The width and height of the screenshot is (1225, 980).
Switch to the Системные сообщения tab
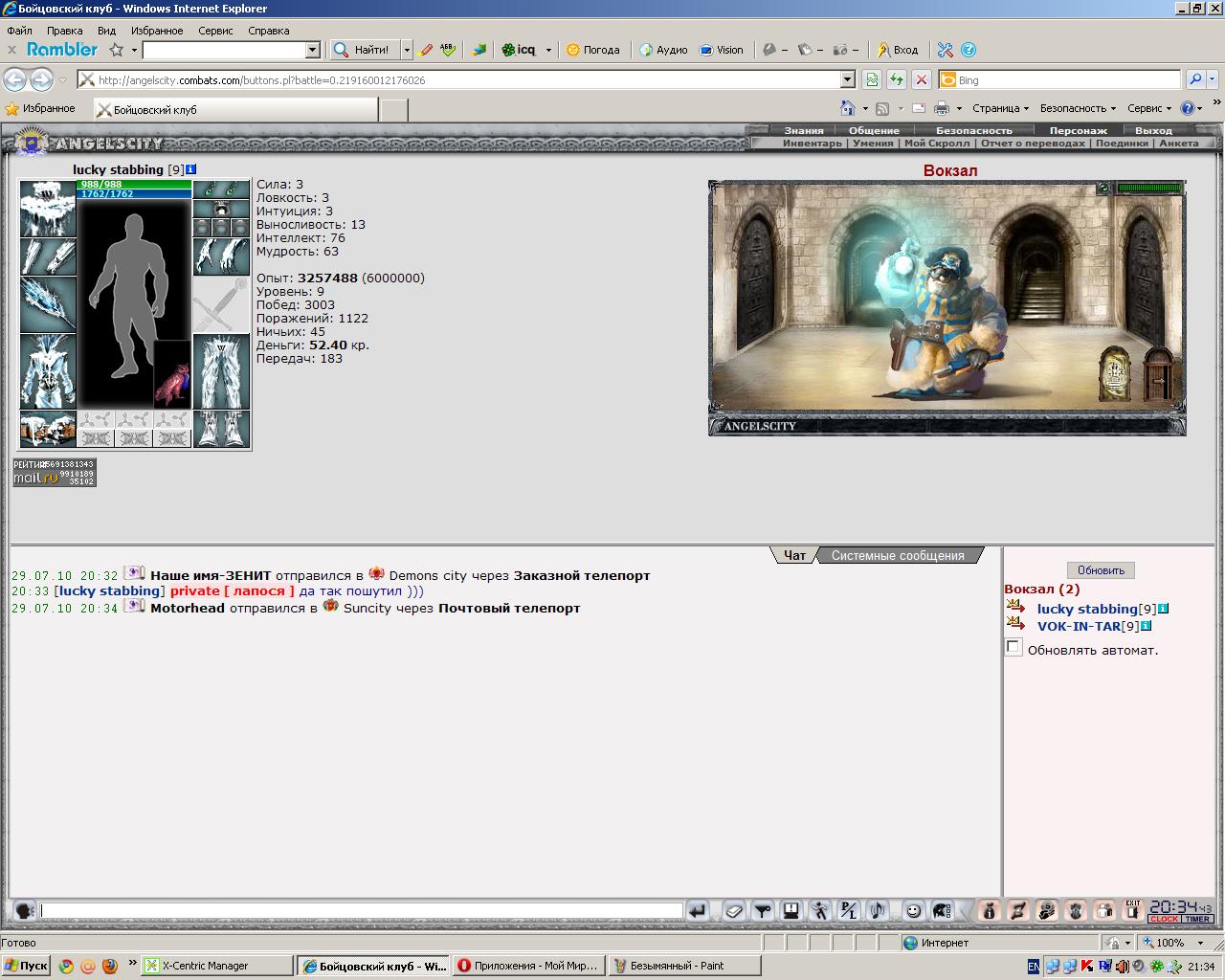coord(898,555)
